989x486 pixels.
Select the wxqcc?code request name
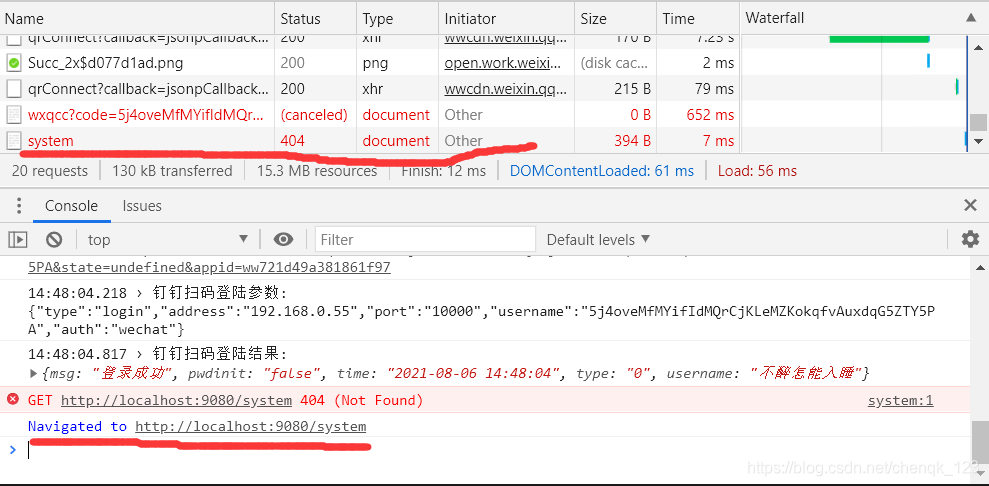(x=145, y=115)
